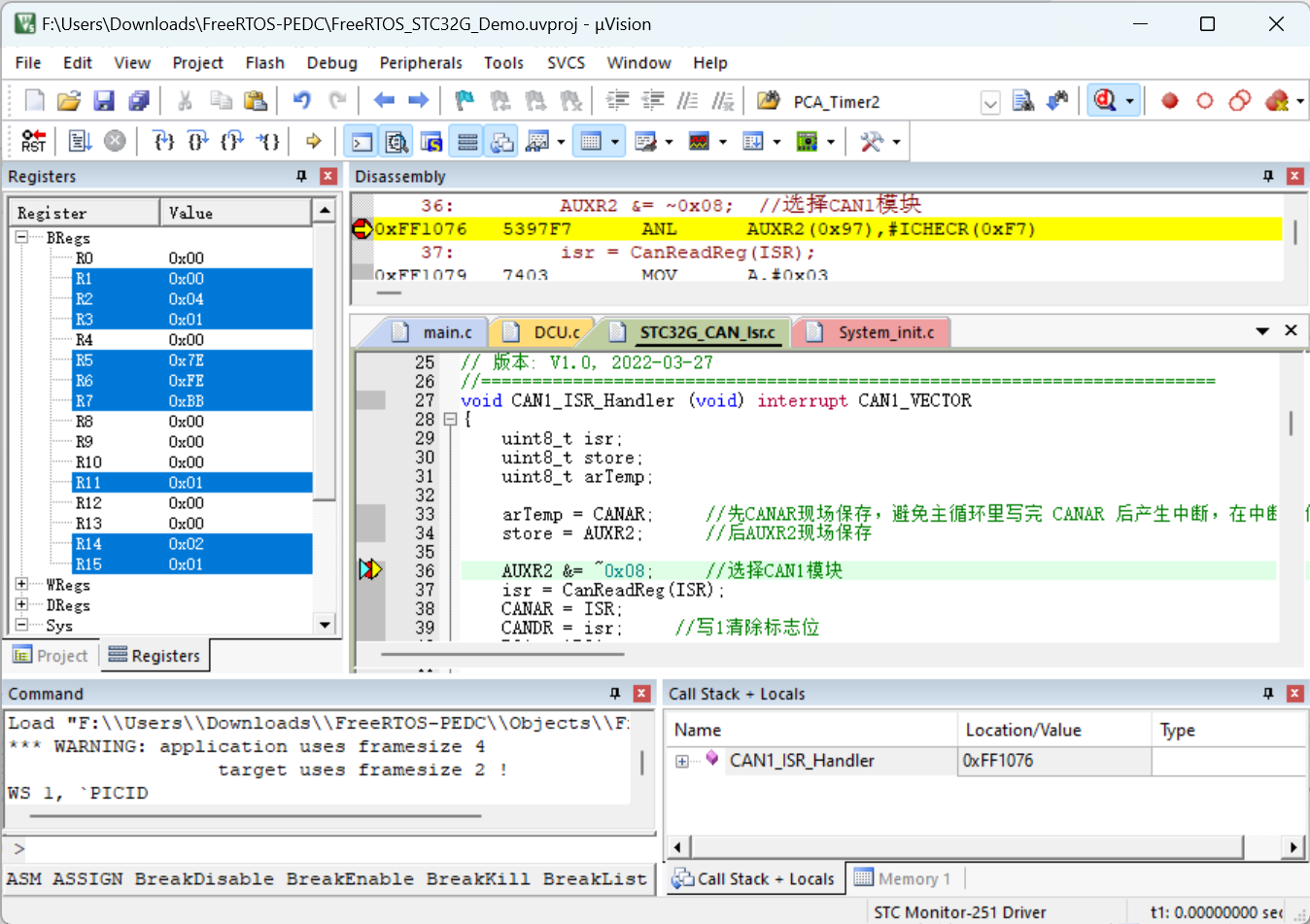Reset the CPU with the RST icon

point(34,141)
